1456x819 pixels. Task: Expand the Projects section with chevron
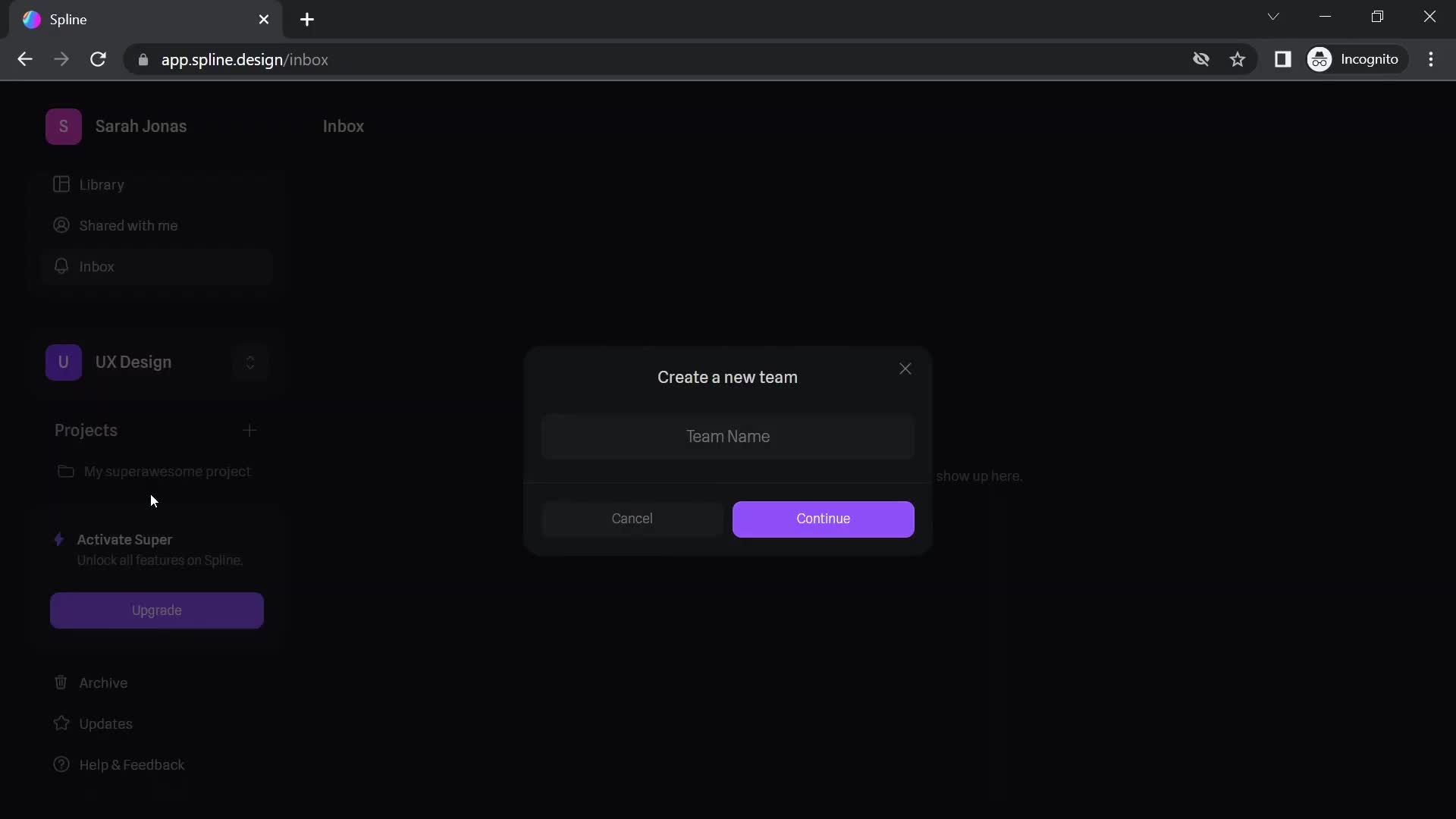pyautogui.click(x=250, y=362)
